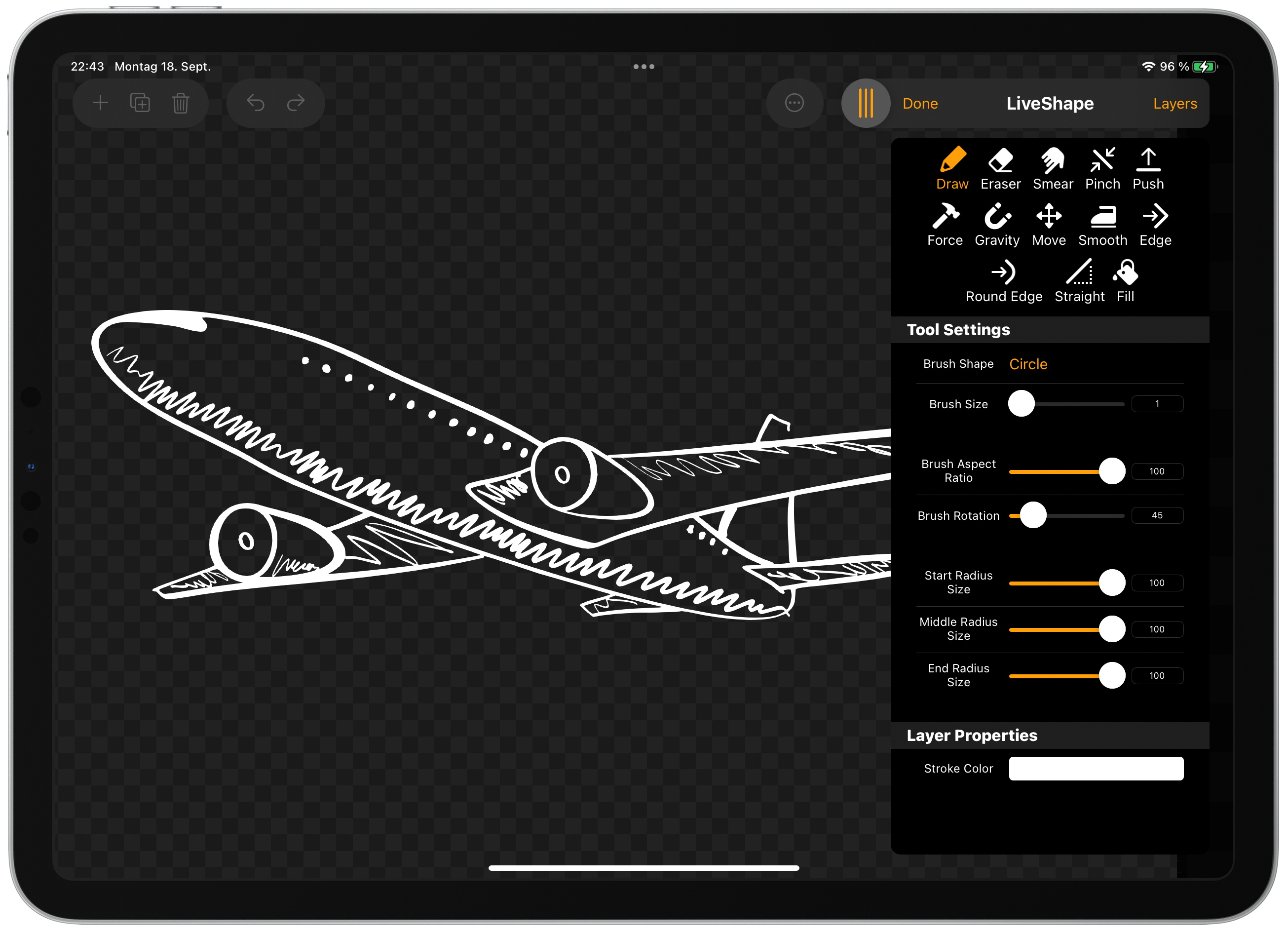Click the Brush Aspect Ratio slider
The height and width of the screenshot is (933, 1288).
tap(1066, 471)
